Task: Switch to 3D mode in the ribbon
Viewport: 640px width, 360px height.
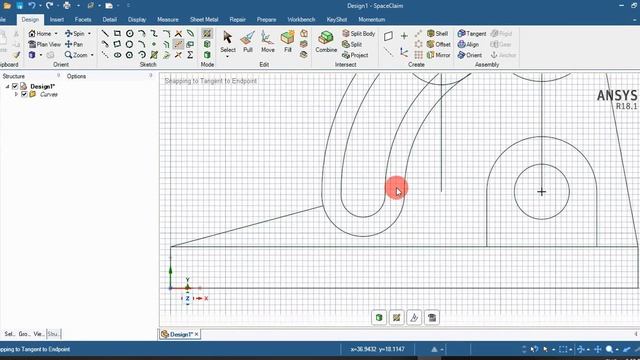Action: tap(207, 55)
